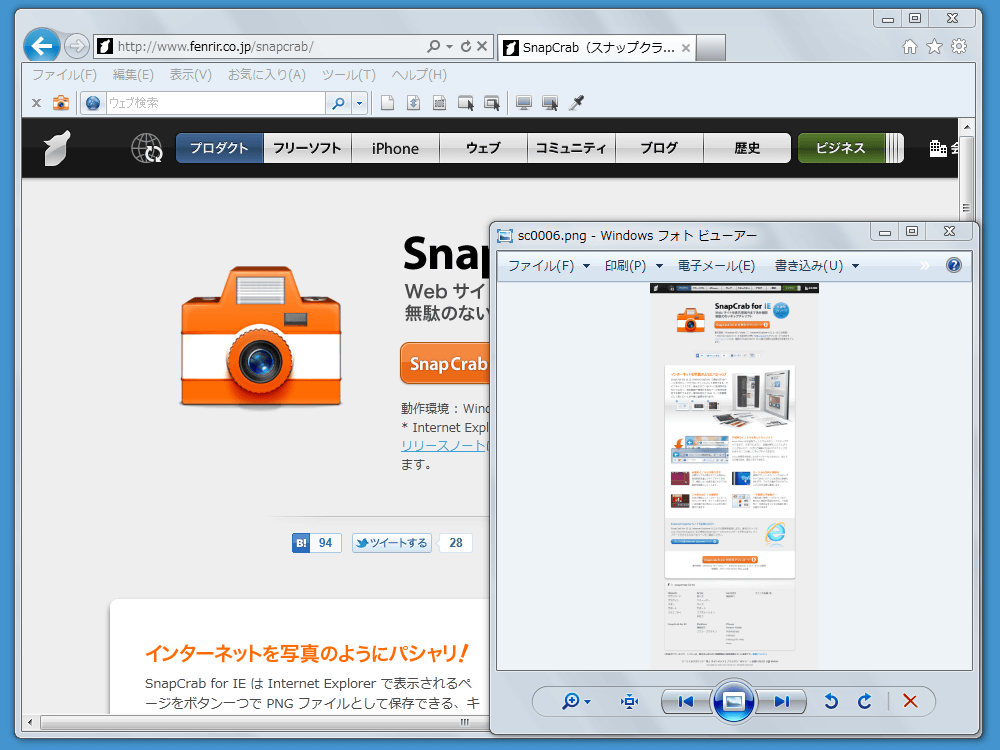1000x750 pixels.
Task: Delete the image with red X icon
Action: [x=910, y=702]
